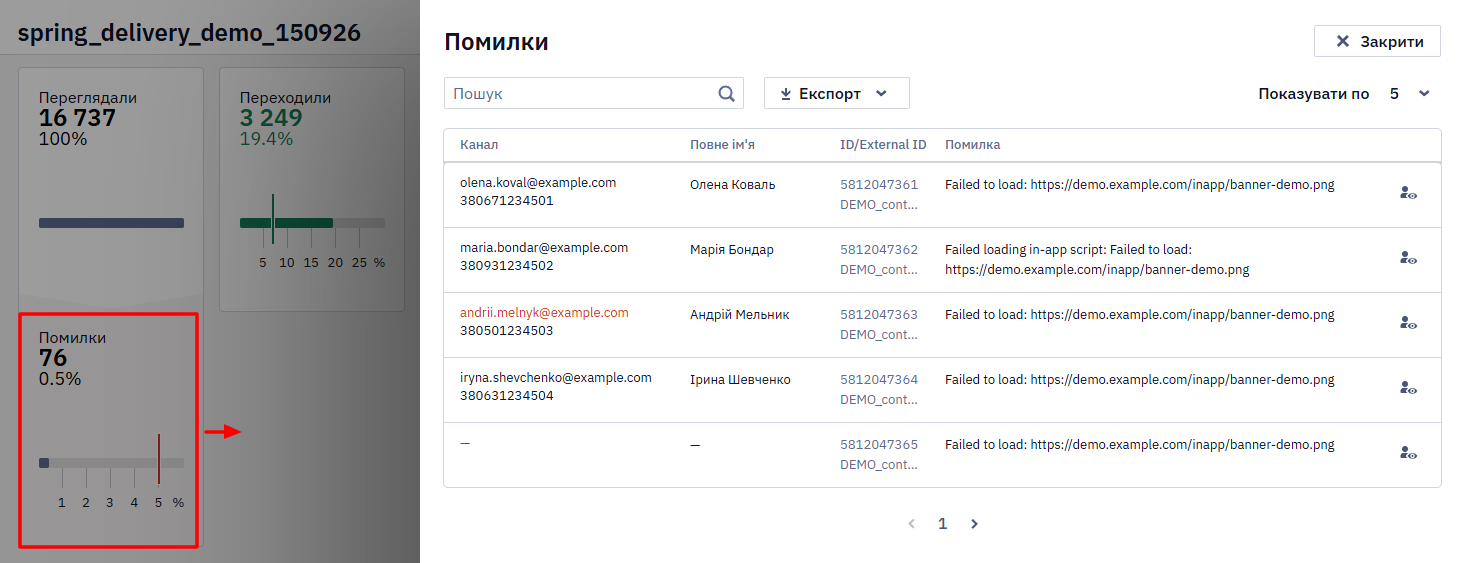Click maria.bondar@example.com email text
This screenshot has height=563, width=1461.
click(544, 248)
